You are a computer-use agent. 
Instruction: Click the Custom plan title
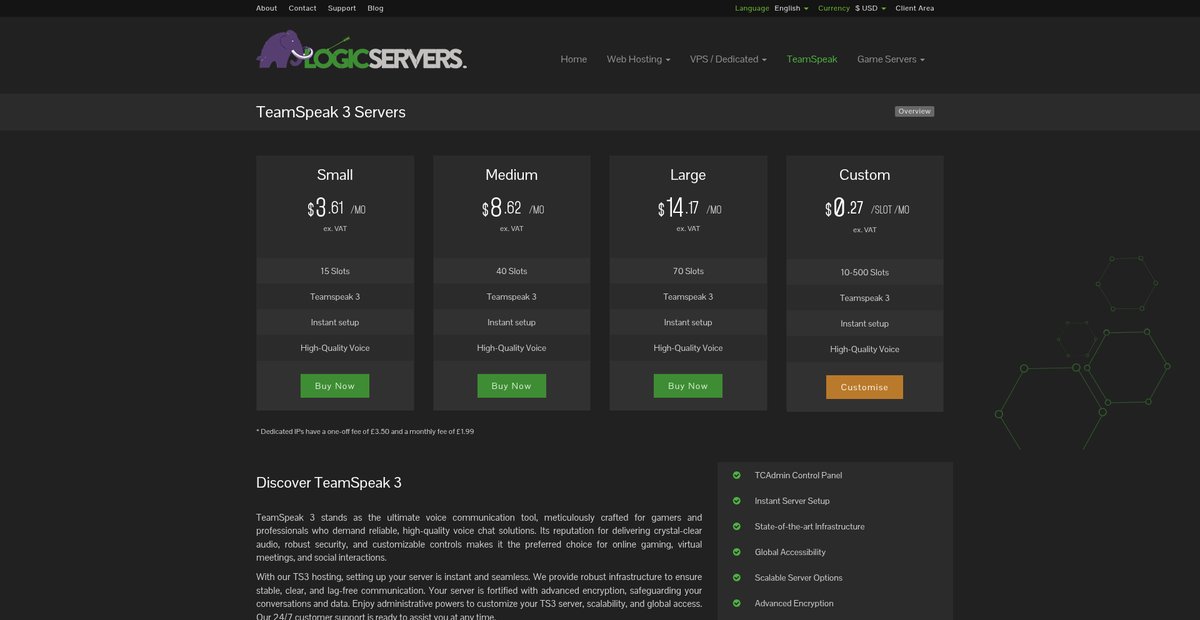point(865,174)
